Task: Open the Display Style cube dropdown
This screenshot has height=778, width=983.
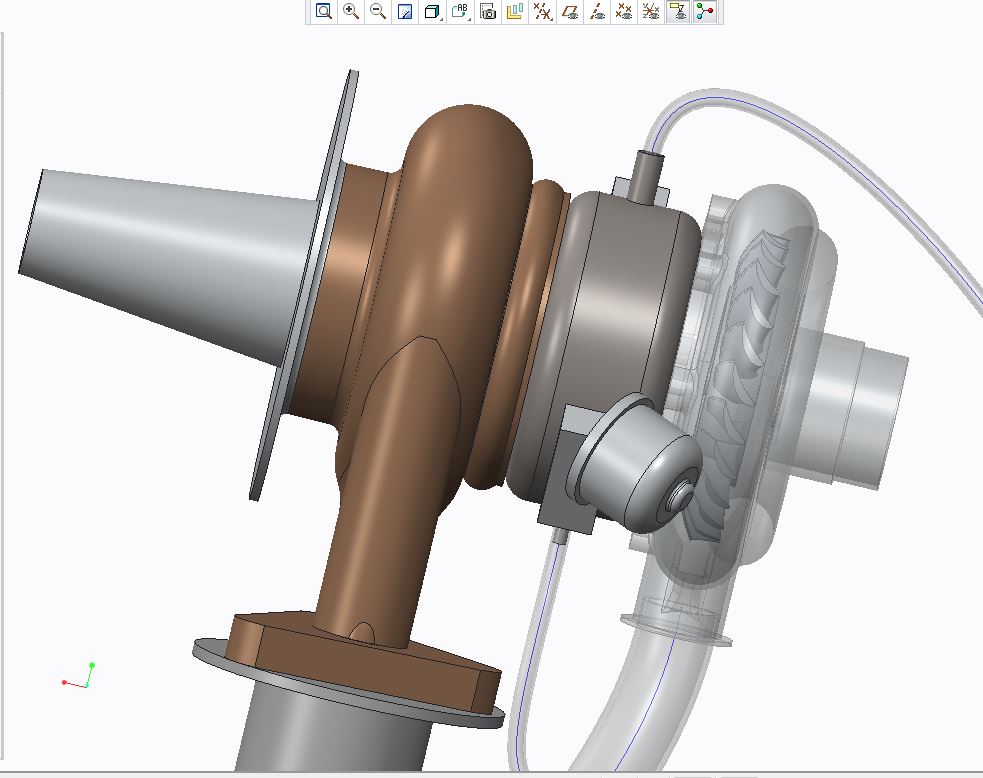Action: pyautogui.click(x=433, y=11)
